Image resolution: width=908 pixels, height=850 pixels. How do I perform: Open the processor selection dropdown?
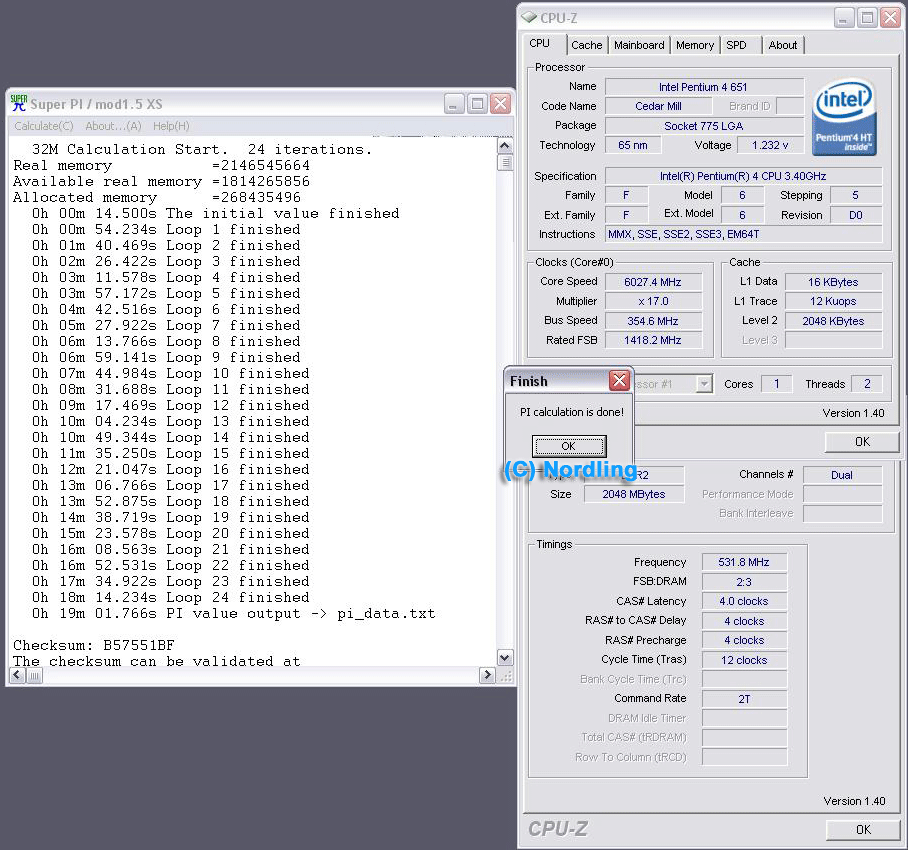click(x=704, y=383)
